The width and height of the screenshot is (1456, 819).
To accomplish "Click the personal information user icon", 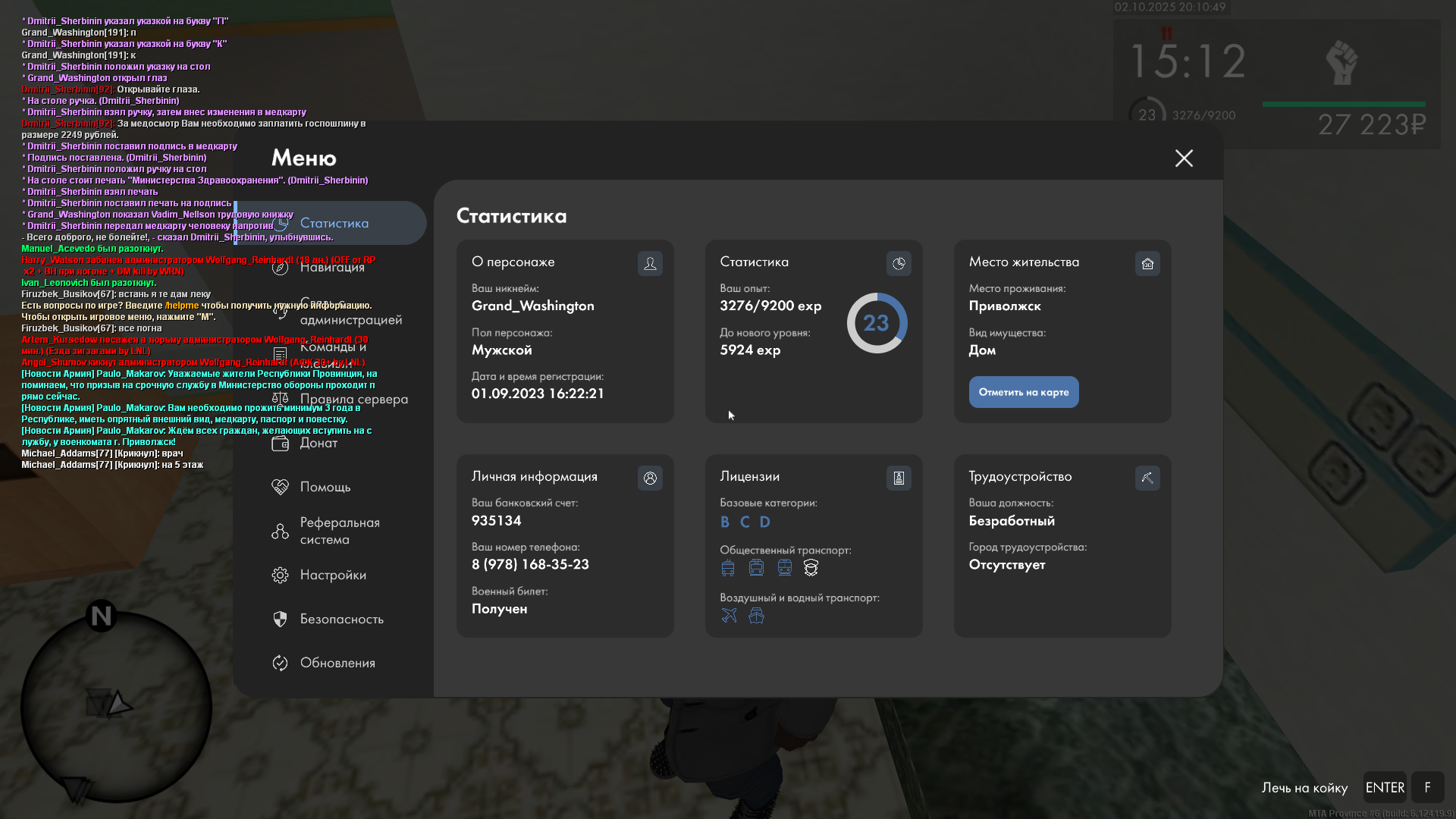I will (x=650, y=478).
